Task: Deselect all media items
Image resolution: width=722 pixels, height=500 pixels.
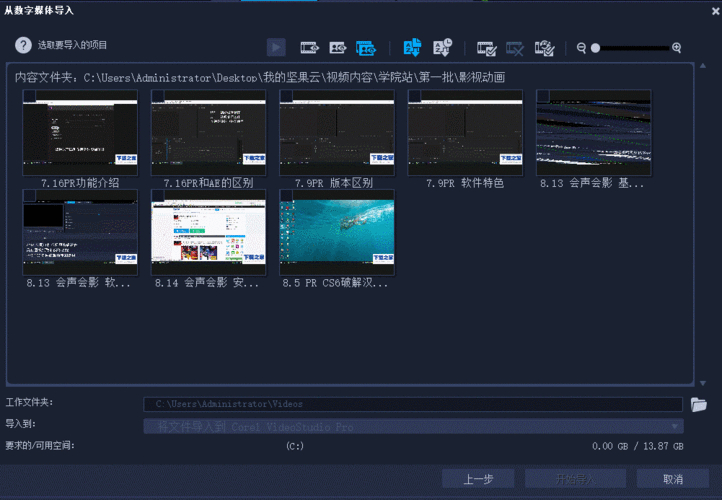Action: [x=515, y=48]
